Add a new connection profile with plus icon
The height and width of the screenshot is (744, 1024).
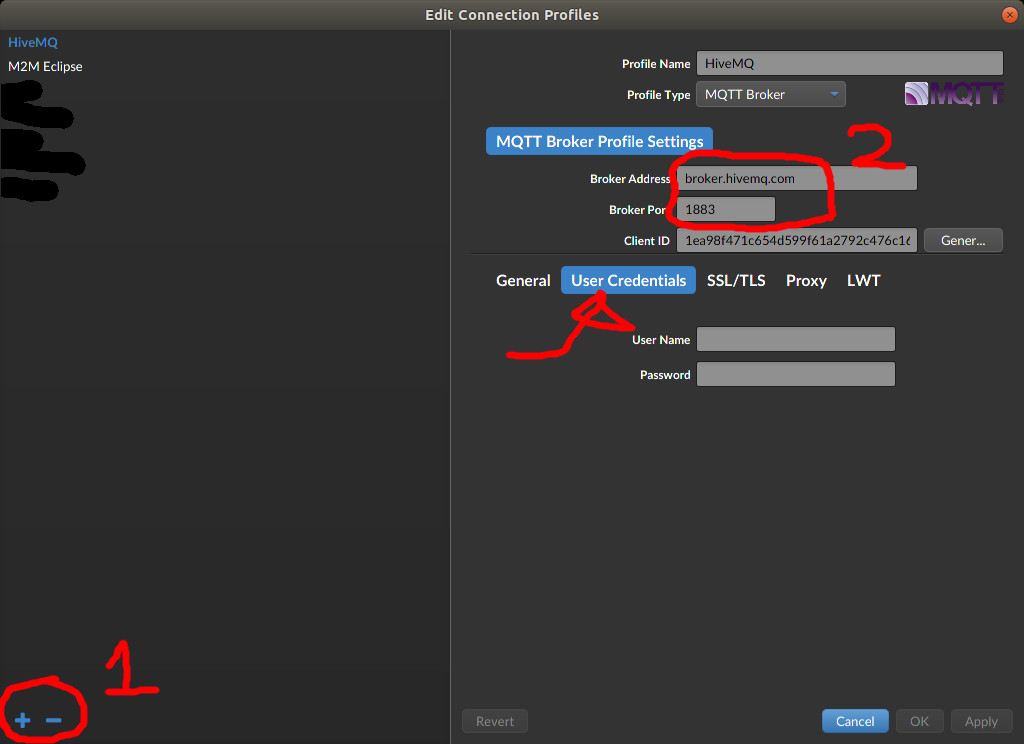point(22,720)
